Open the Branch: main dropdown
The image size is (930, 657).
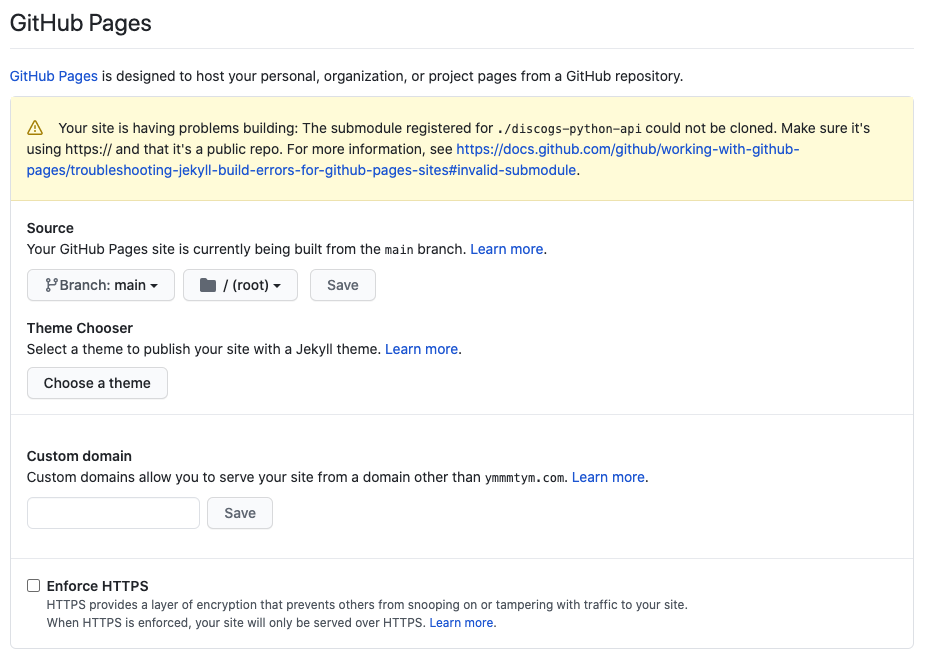(100, 284)
